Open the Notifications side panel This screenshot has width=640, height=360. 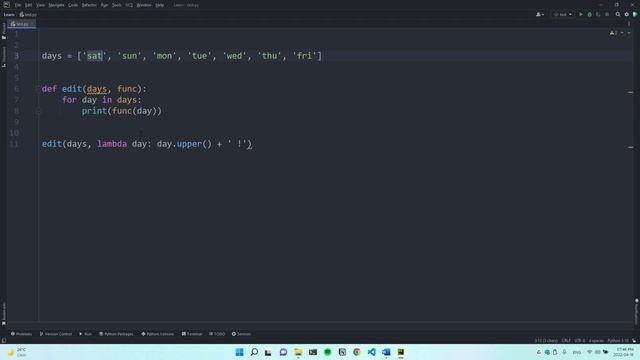pyautogui.click(x=636, y=311)
